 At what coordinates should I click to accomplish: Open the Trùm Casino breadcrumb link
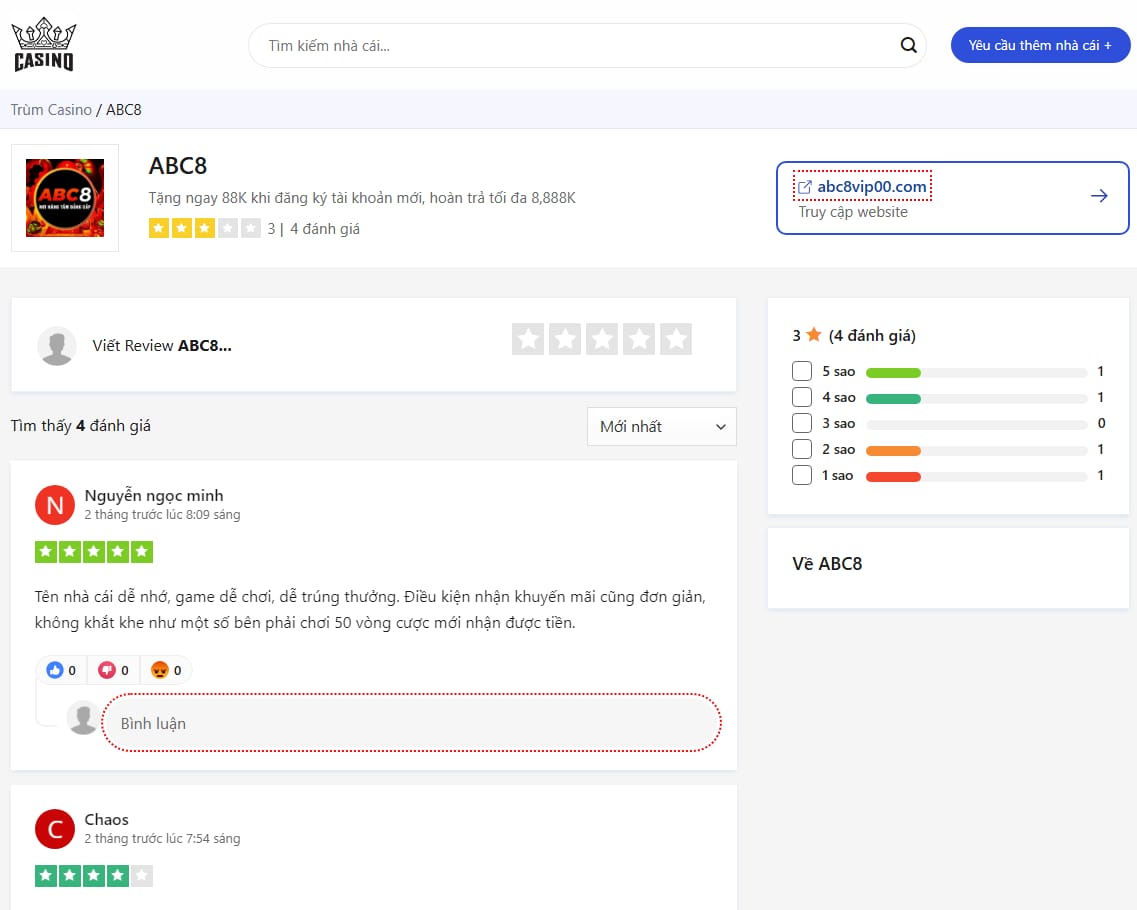click(x=51, y=109)
